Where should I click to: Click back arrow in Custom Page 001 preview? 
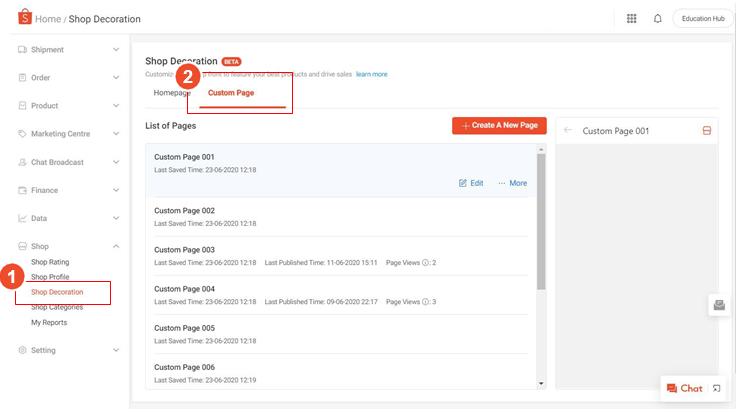(568, 131)
